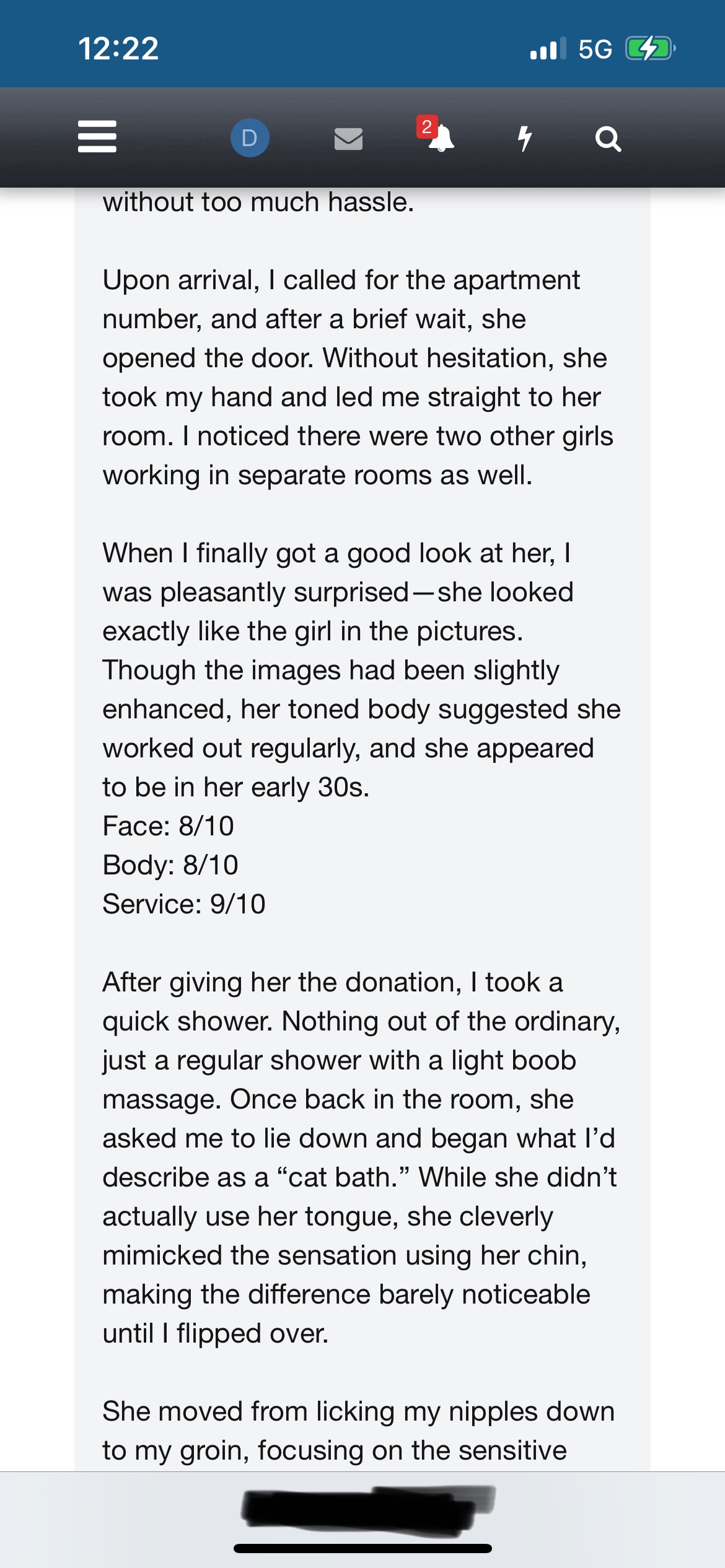Image resolution: width=725 pixels, height=1568 pixels.
Task: Tap the 5G network indicator
Action: tap(595, 49)
